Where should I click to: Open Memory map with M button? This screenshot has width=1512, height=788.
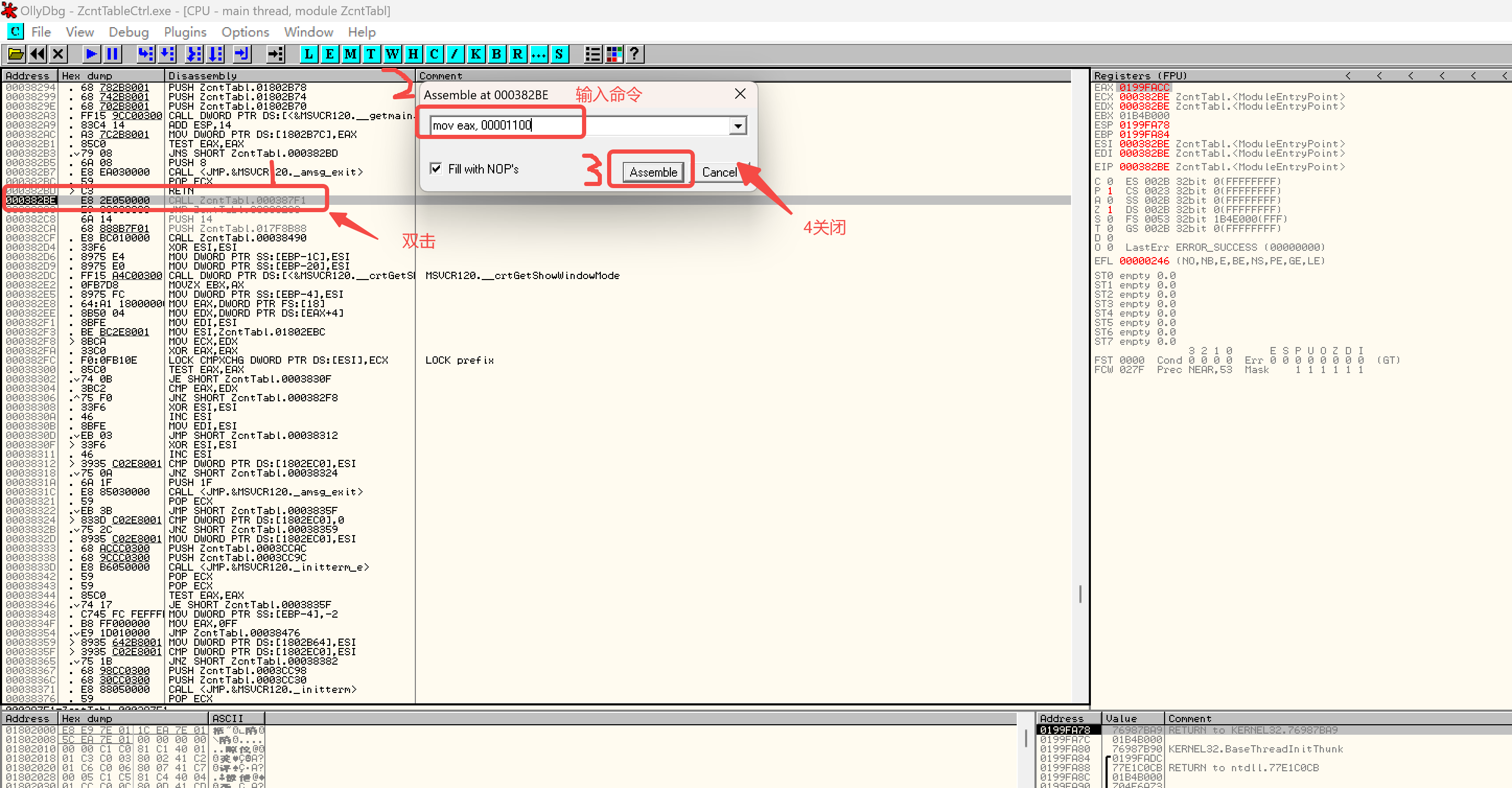tap(351, 54)
